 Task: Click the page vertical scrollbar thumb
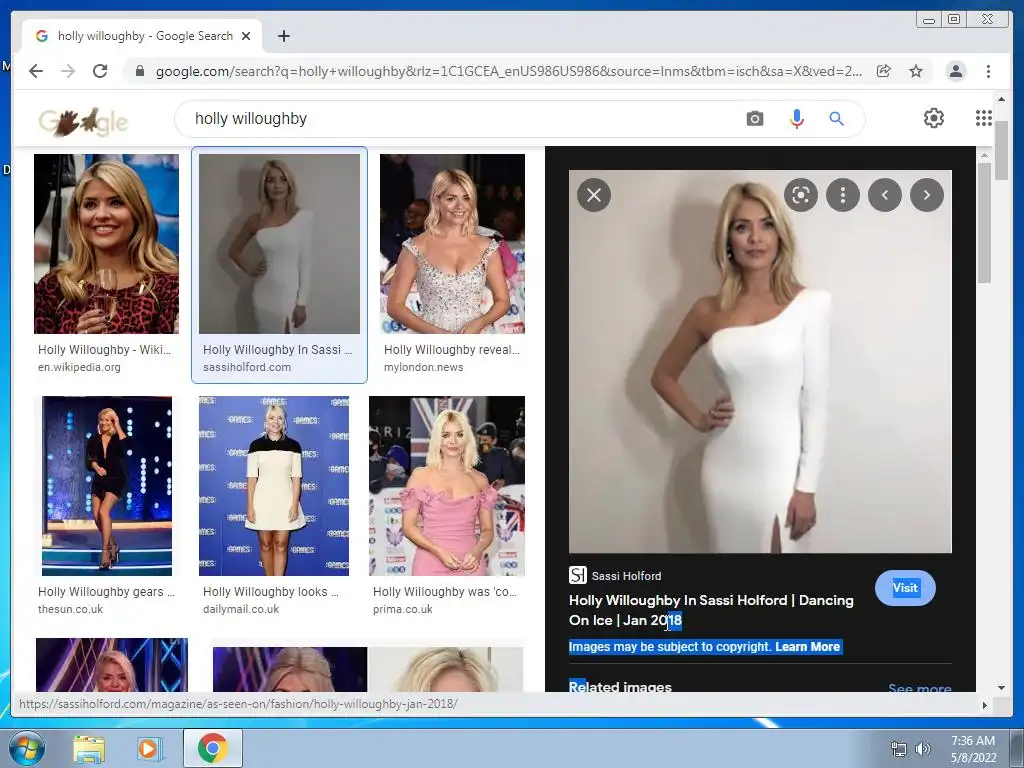click(x=1001, y=149)
